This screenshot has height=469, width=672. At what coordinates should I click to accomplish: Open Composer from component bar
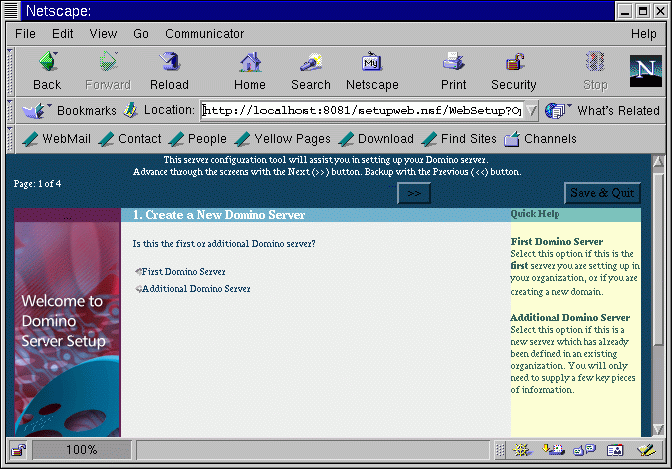coord(646,450)
